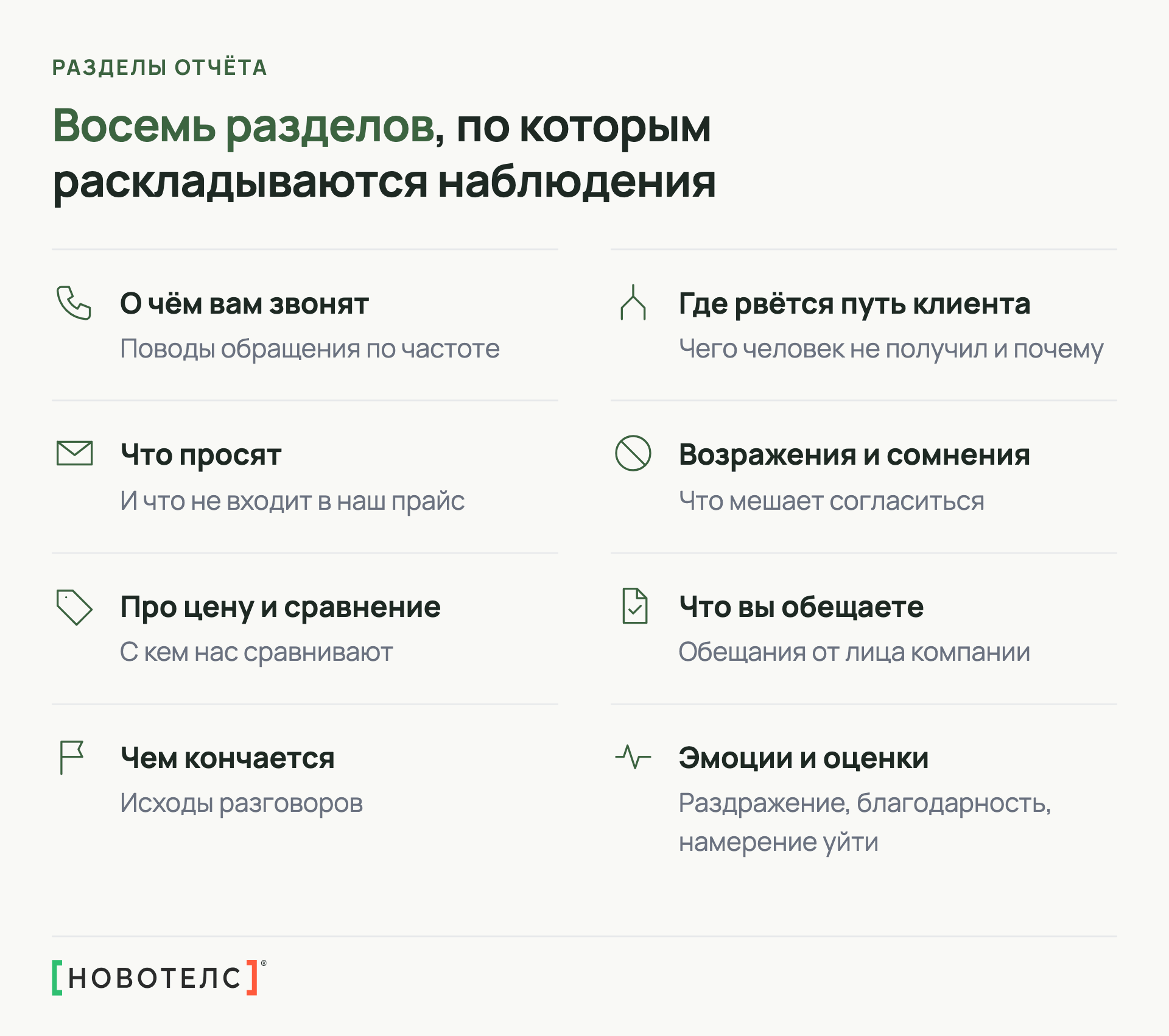Select the 'Возражения и сомнения' heading
The image size is (1169, 1036).
[854, 455]
